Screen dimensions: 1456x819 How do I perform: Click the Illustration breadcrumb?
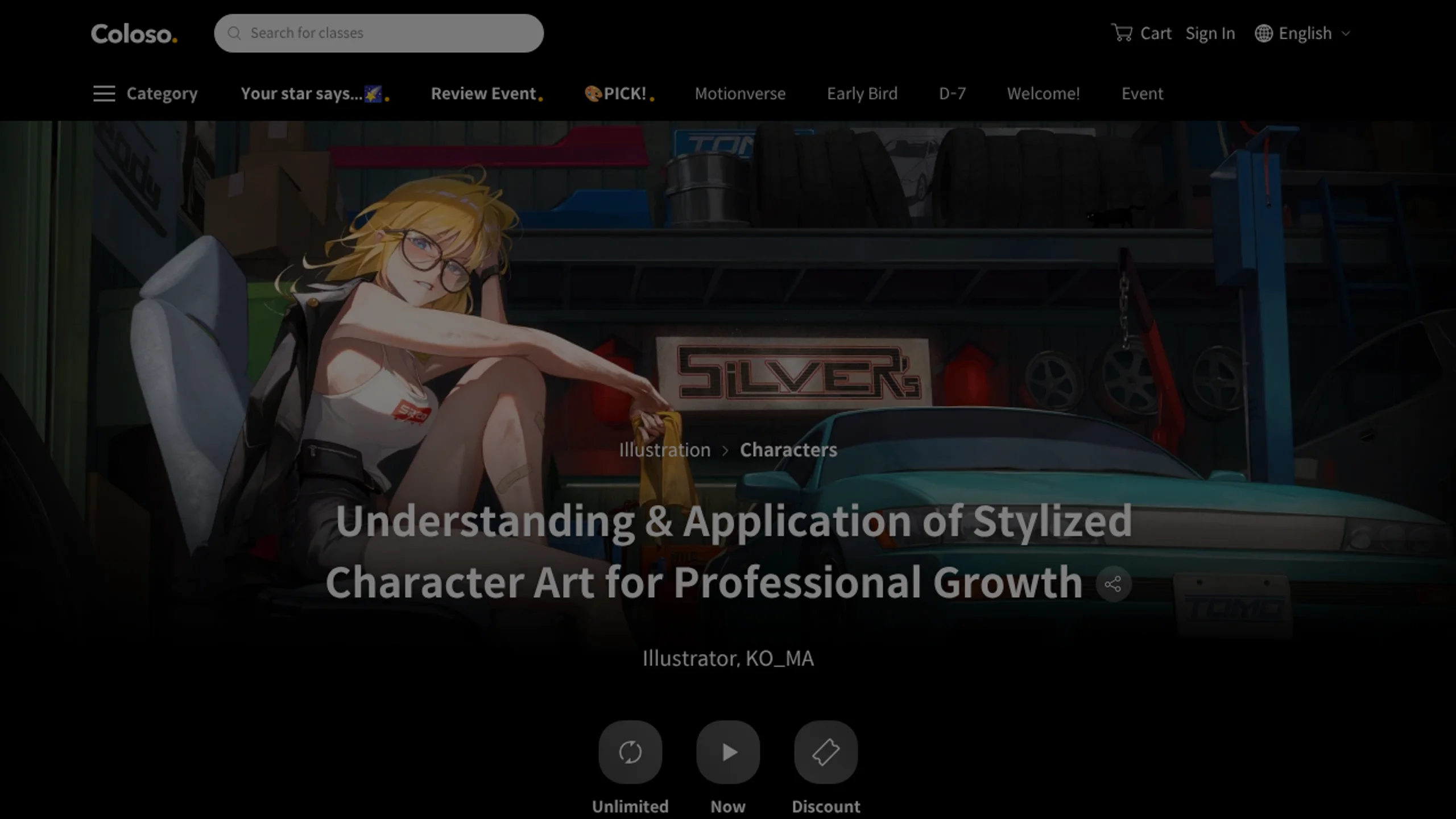(x=665, y=450)
